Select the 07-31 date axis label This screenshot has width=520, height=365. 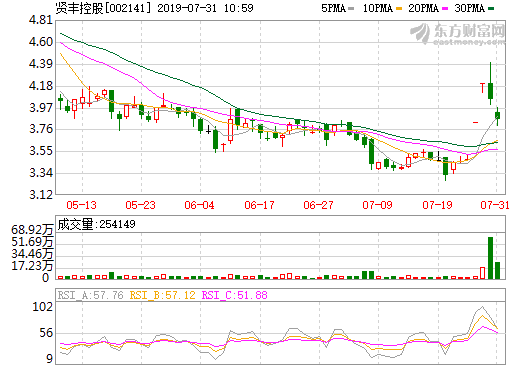pyautogui.click(x=495, y=205)
